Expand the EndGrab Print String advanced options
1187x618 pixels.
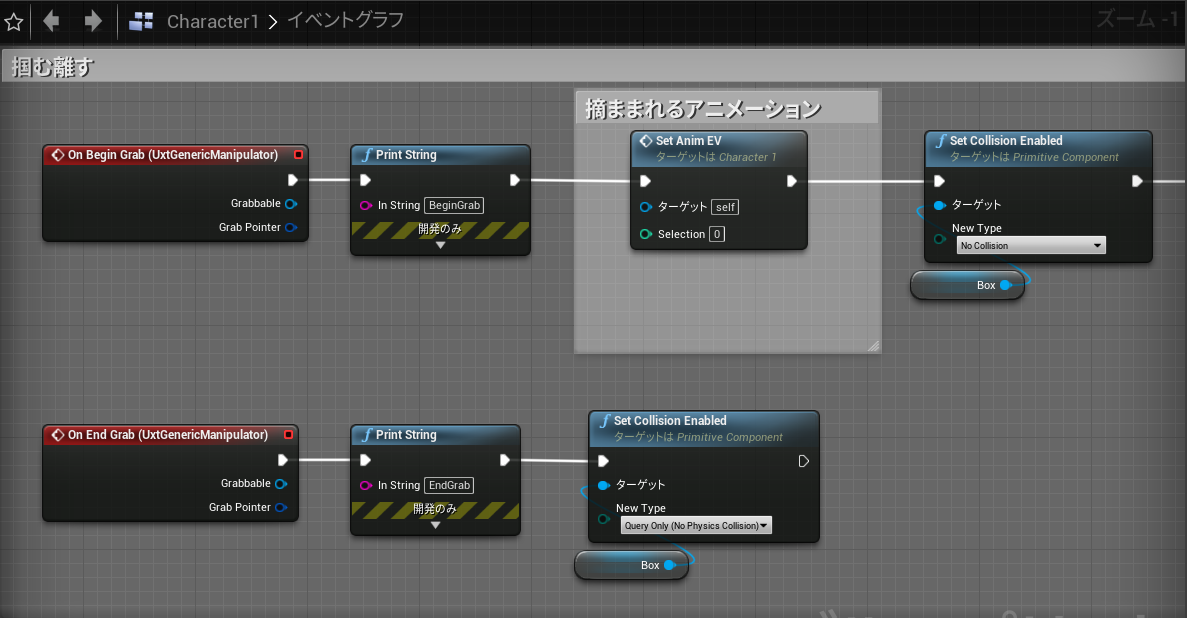point(435,526)
